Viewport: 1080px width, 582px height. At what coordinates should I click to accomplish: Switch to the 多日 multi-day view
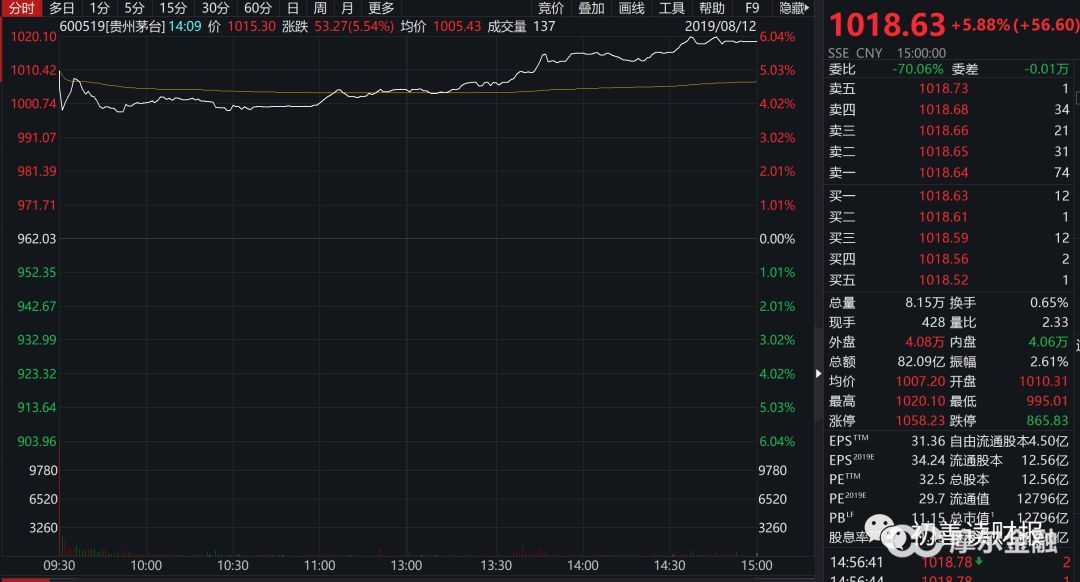pyautogui.click(x=62, y=8)
